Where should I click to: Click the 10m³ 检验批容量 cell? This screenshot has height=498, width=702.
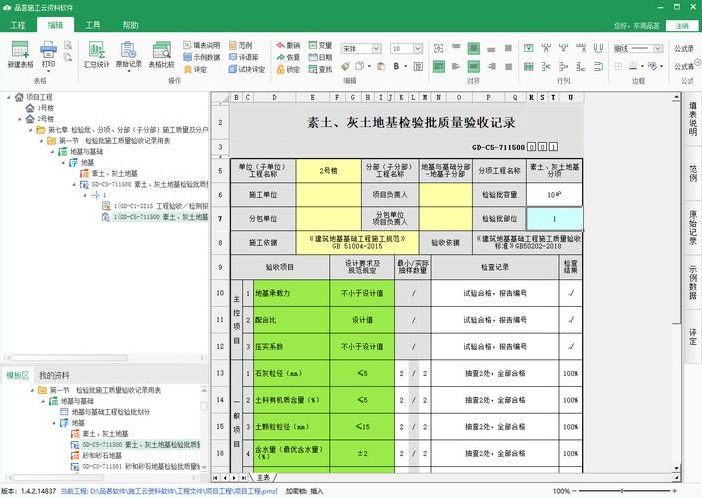click(554, 195)
